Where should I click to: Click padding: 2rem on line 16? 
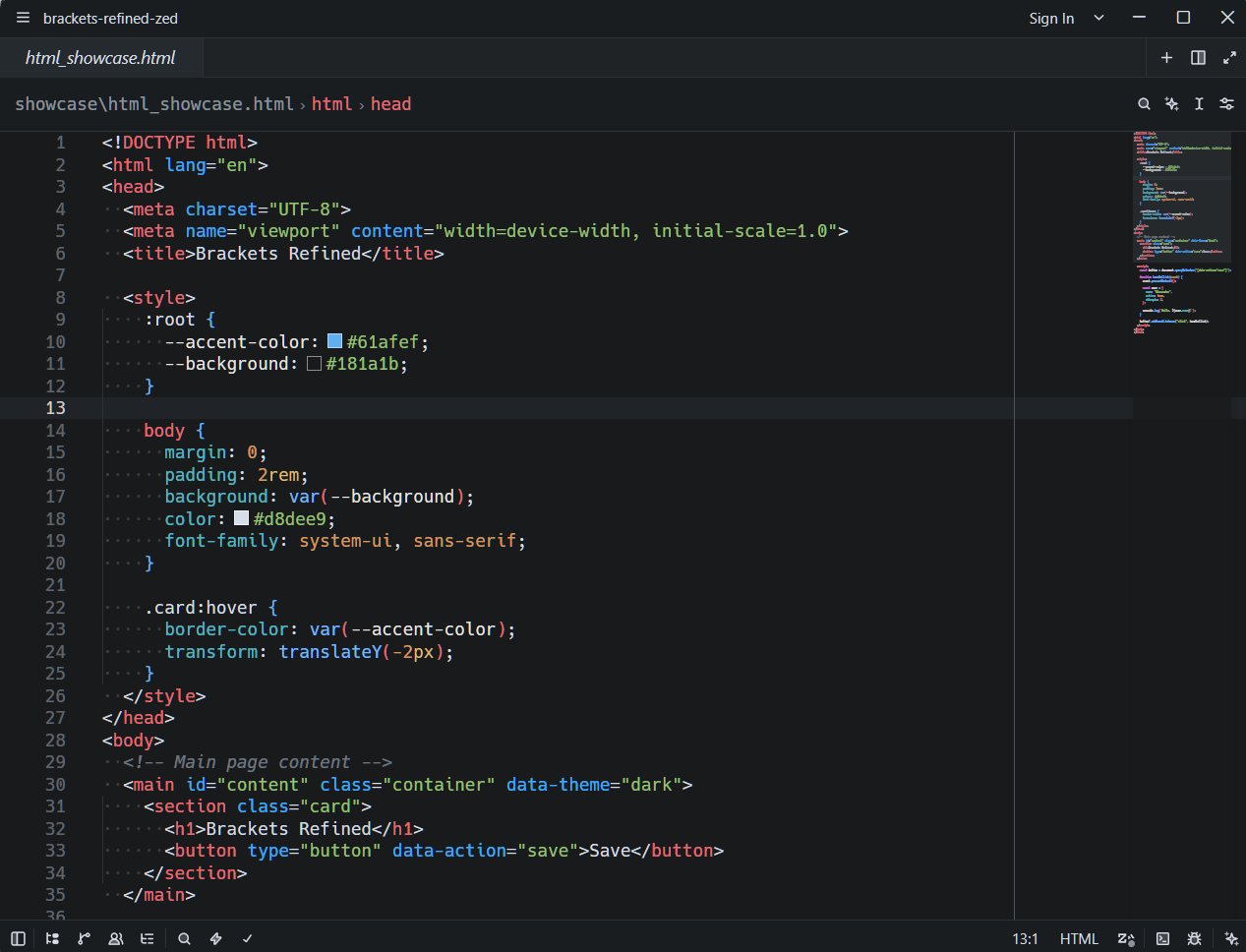click(236, 475)
